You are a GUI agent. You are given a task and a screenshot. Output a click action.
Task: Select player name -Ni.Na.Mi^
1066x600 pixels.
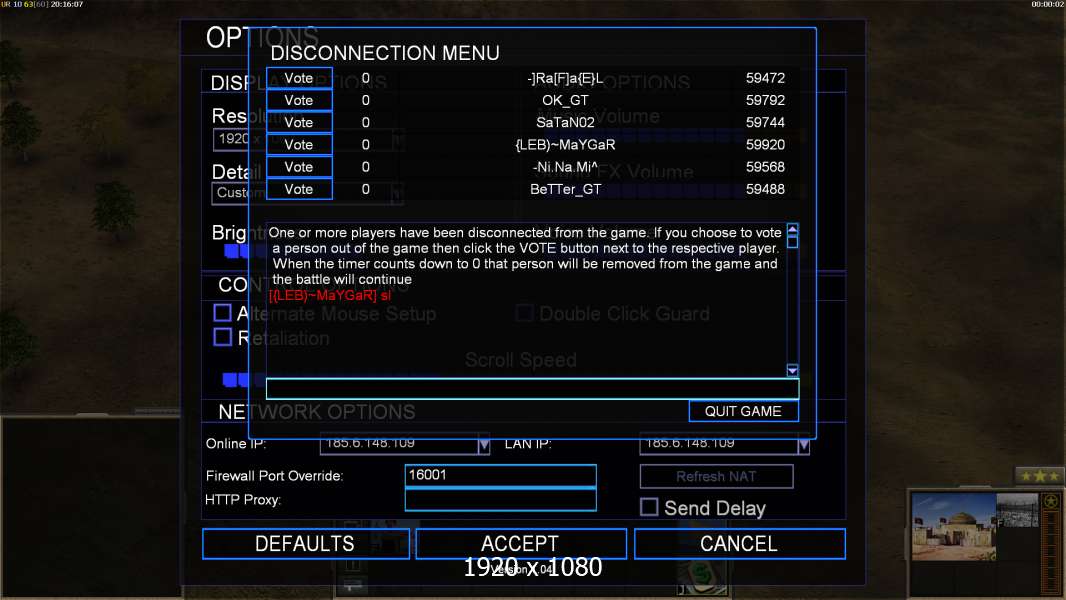565,167
